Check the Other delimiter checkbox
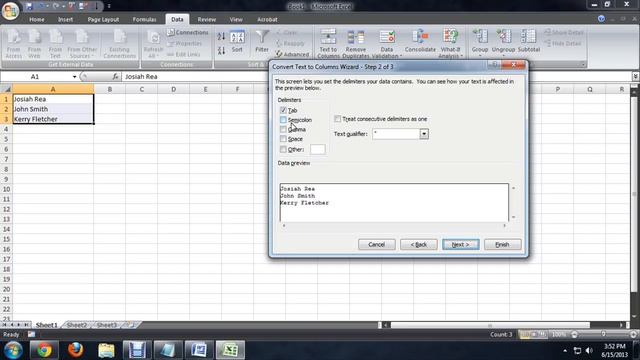This screenshot has height=360, width=640. (x=283, y=149)
